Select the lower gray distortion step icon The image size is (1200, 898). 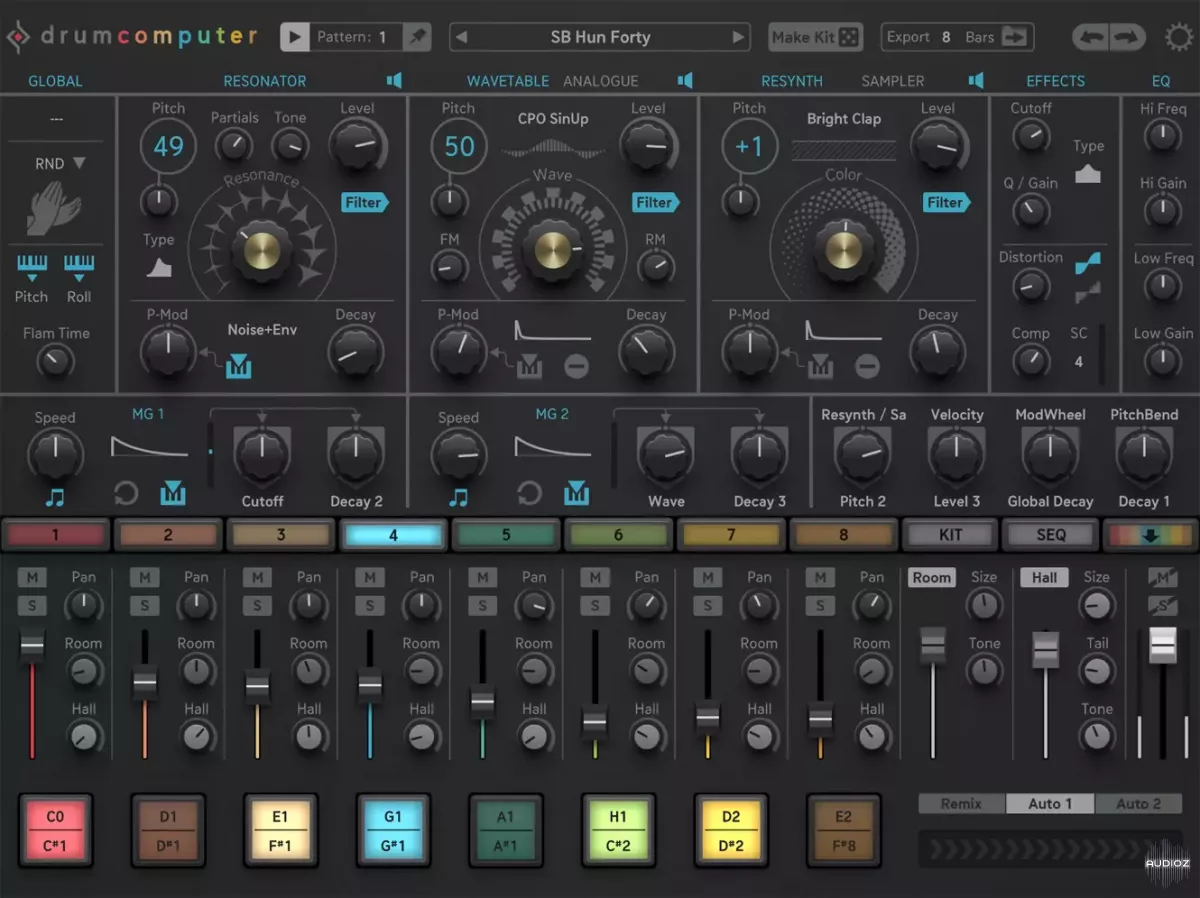pyautogui.click(x=1088, y=291)
